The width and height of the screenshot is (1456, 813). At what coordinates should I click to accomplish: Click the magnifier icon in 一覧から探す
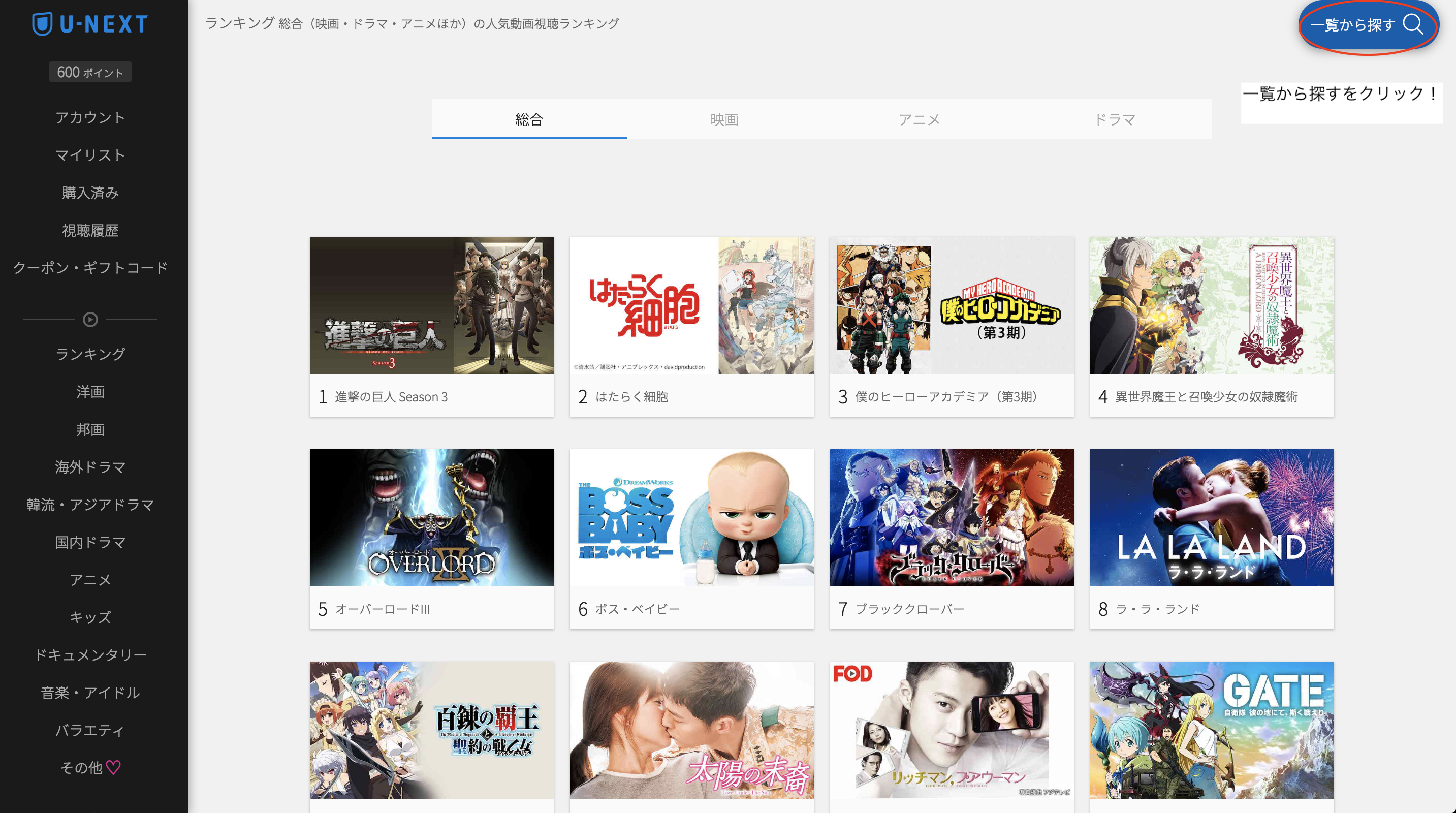[1412, 24]
